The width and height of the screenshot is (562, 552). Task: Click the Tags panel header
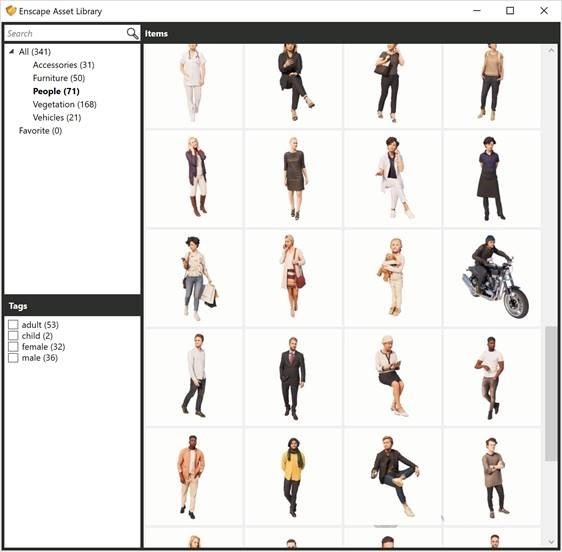click(x=72, y=306)
